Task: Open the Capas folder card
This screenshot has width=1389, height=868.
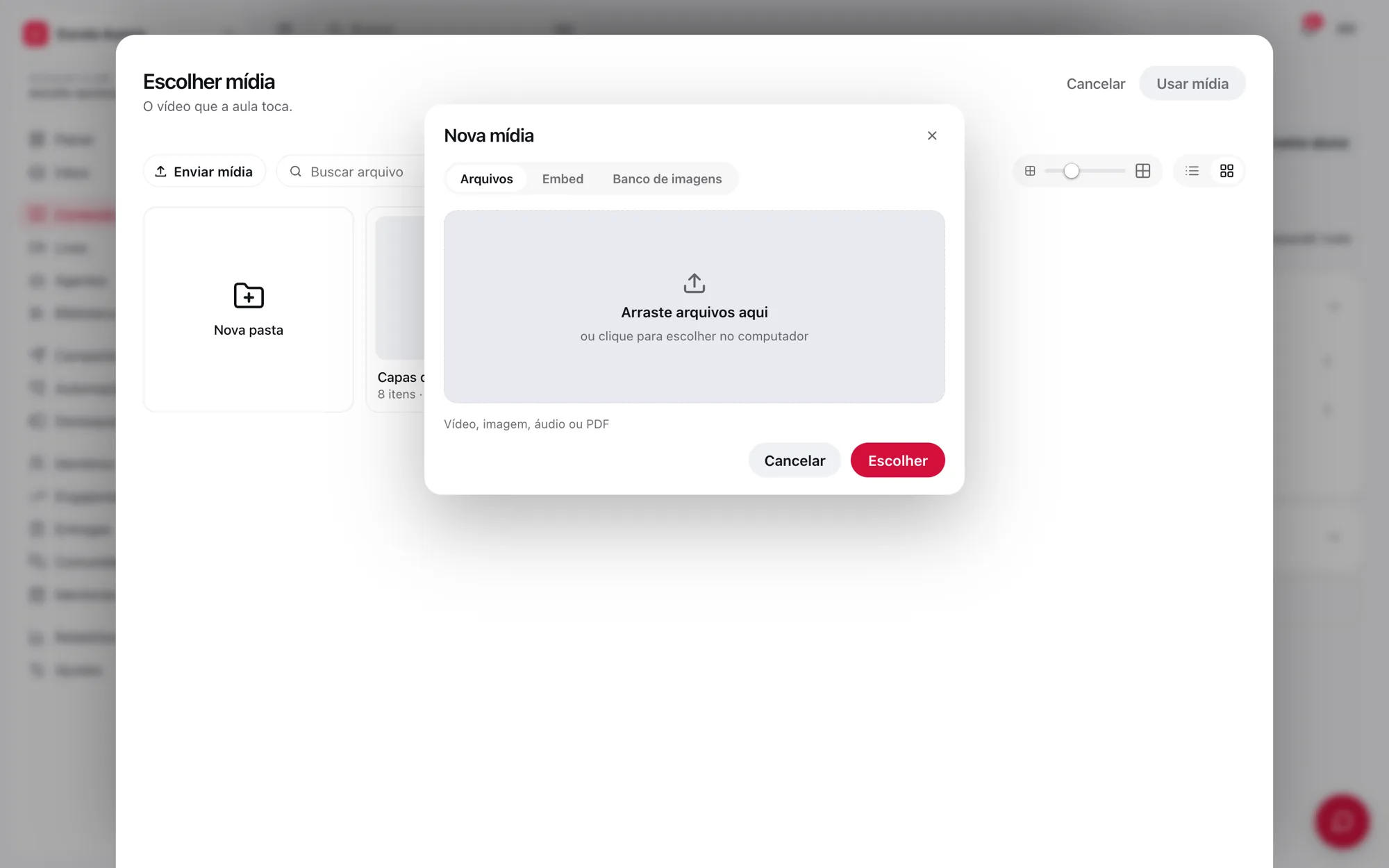Action: coord(396,309)
